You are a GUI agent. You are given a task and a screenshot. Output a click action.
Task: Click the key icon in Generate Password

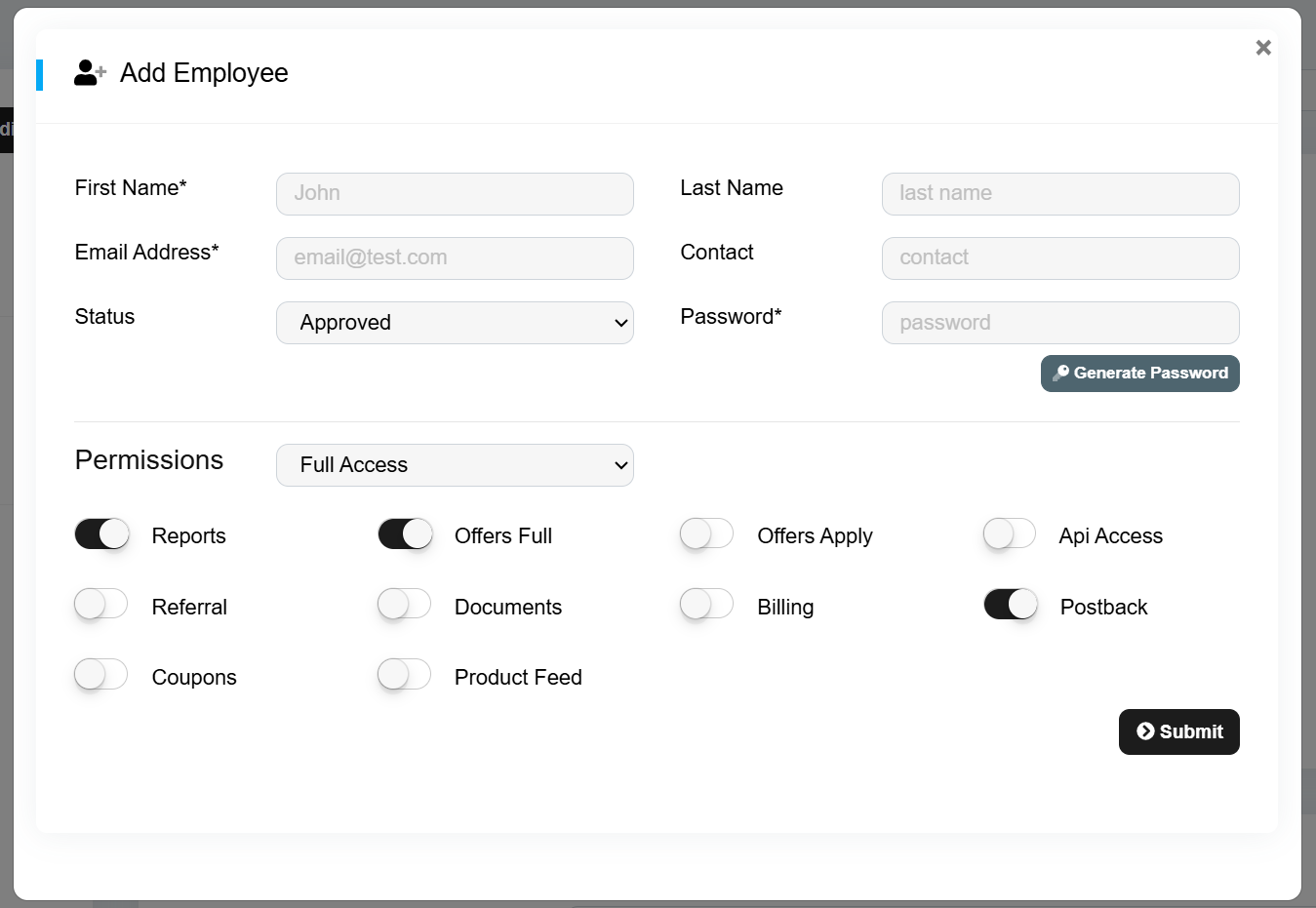[1060, 374]
